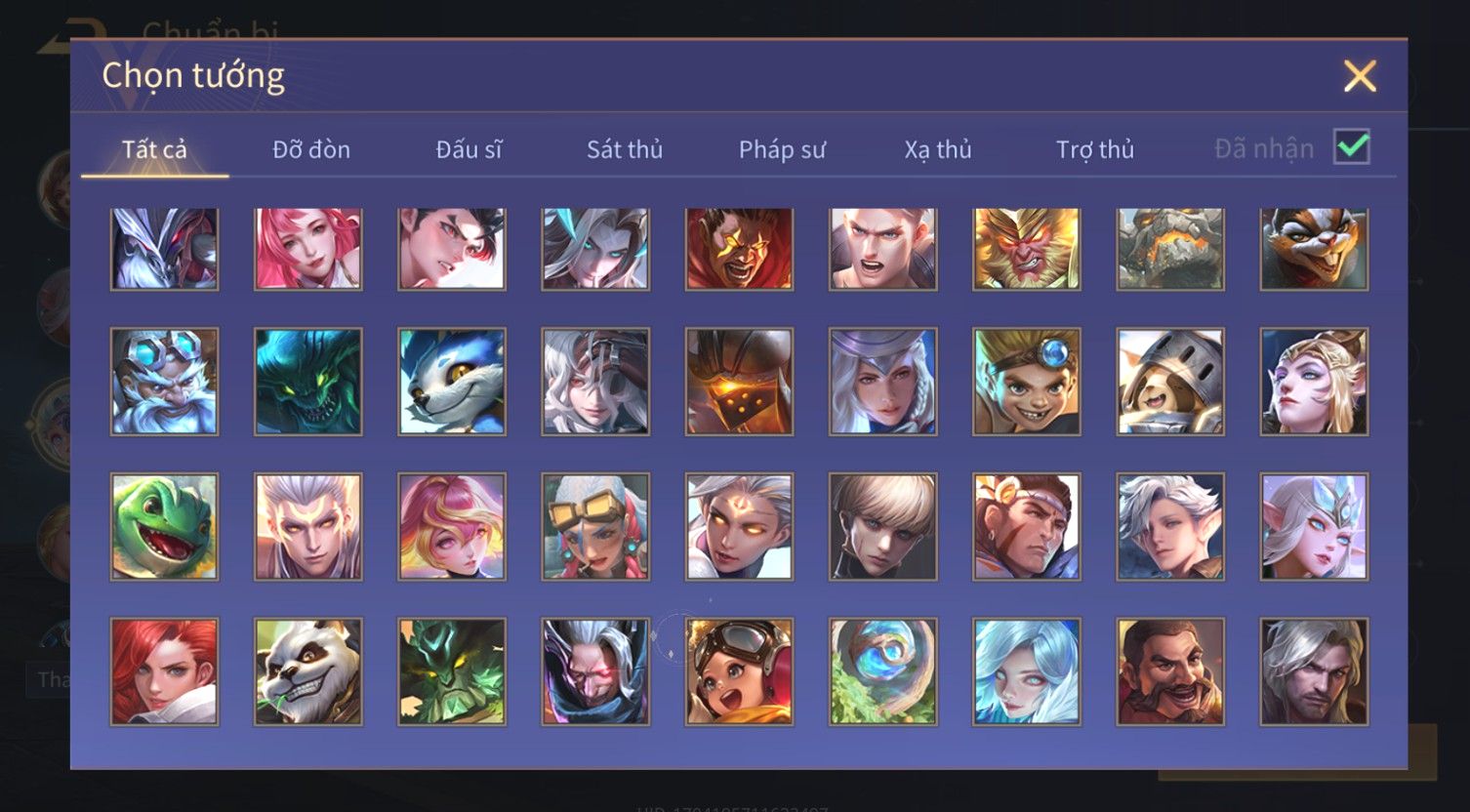Screen dimensions: 1470x812
Task: Select the blue fox hero portrait
Action: 452,382
